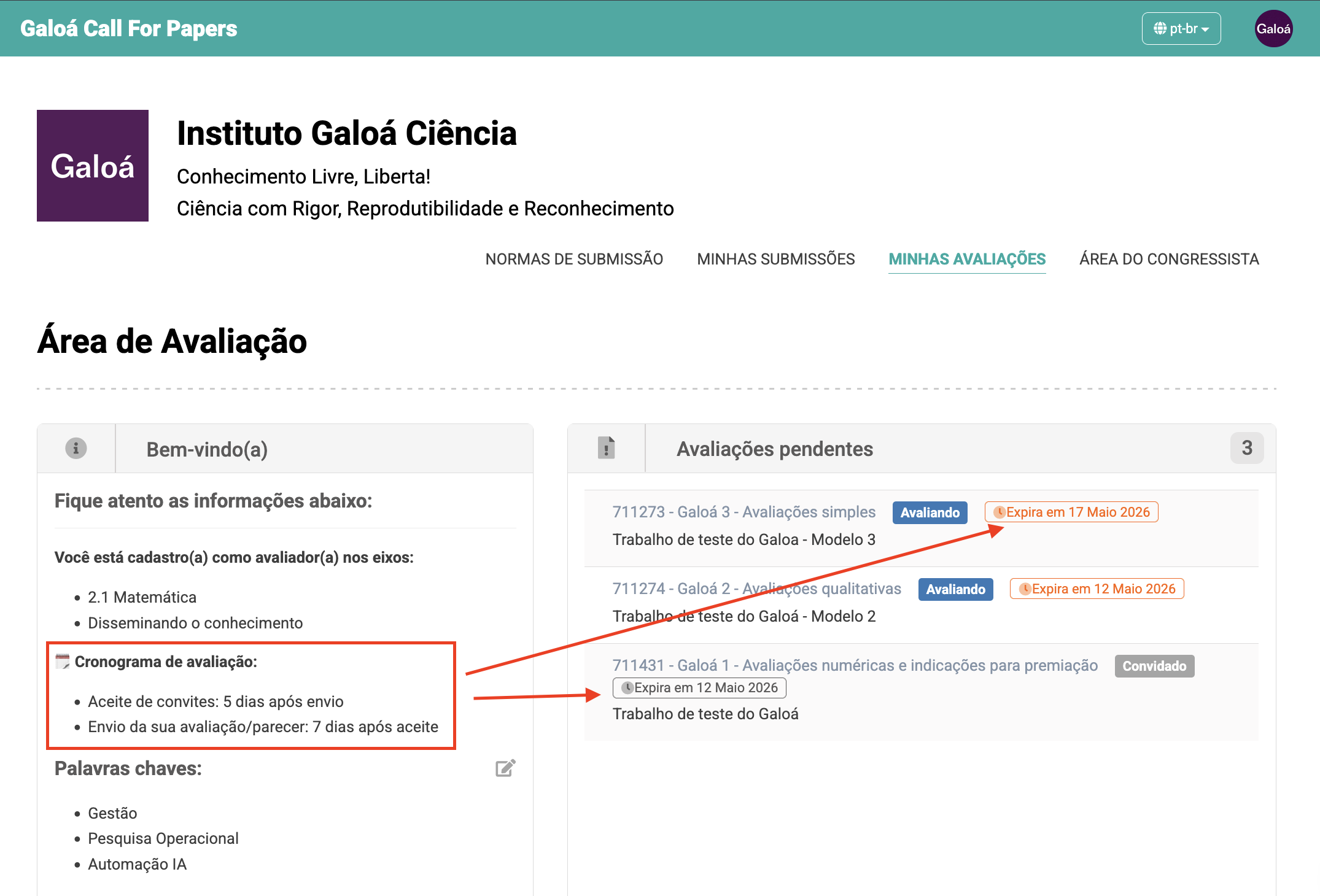Click the Convidado status badge
This screenshot has height=896, width=1320.
click(x=1154, y=666)
